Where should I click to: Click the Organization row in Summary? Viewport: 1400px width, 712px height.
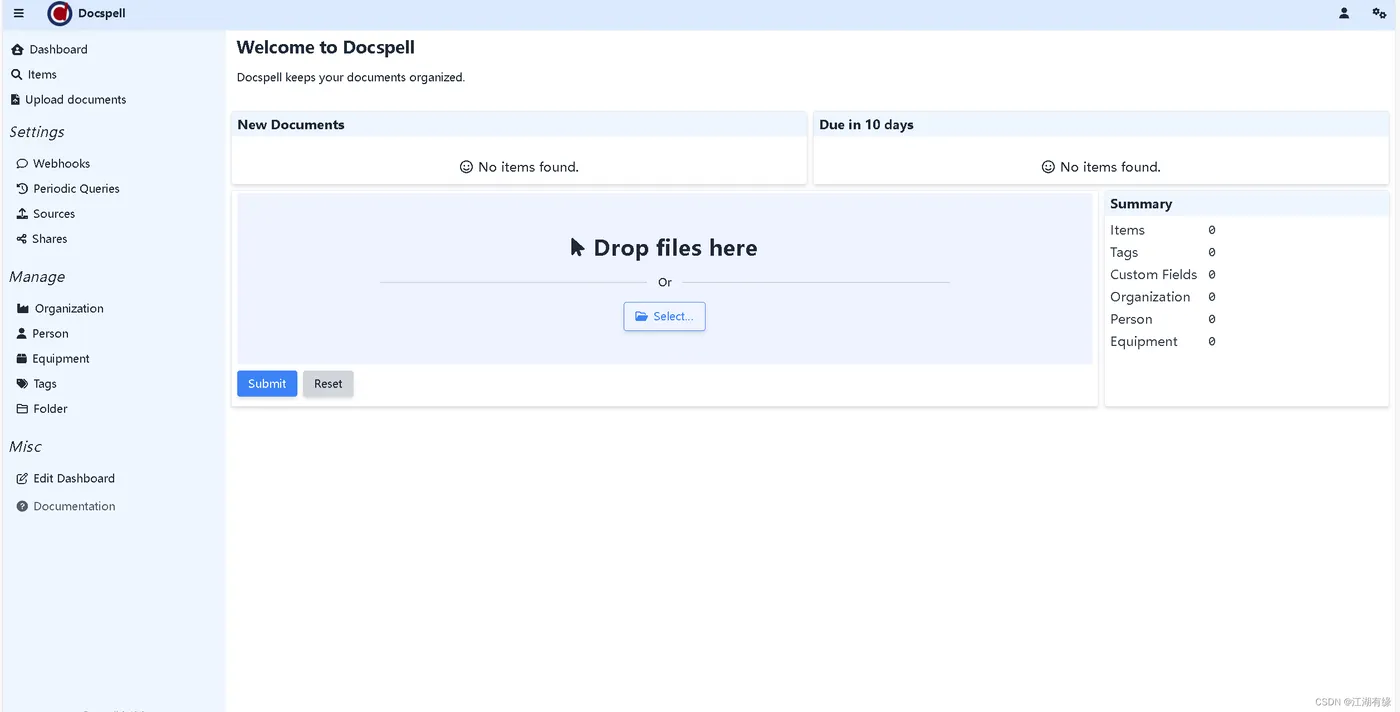click(1163, 297)
